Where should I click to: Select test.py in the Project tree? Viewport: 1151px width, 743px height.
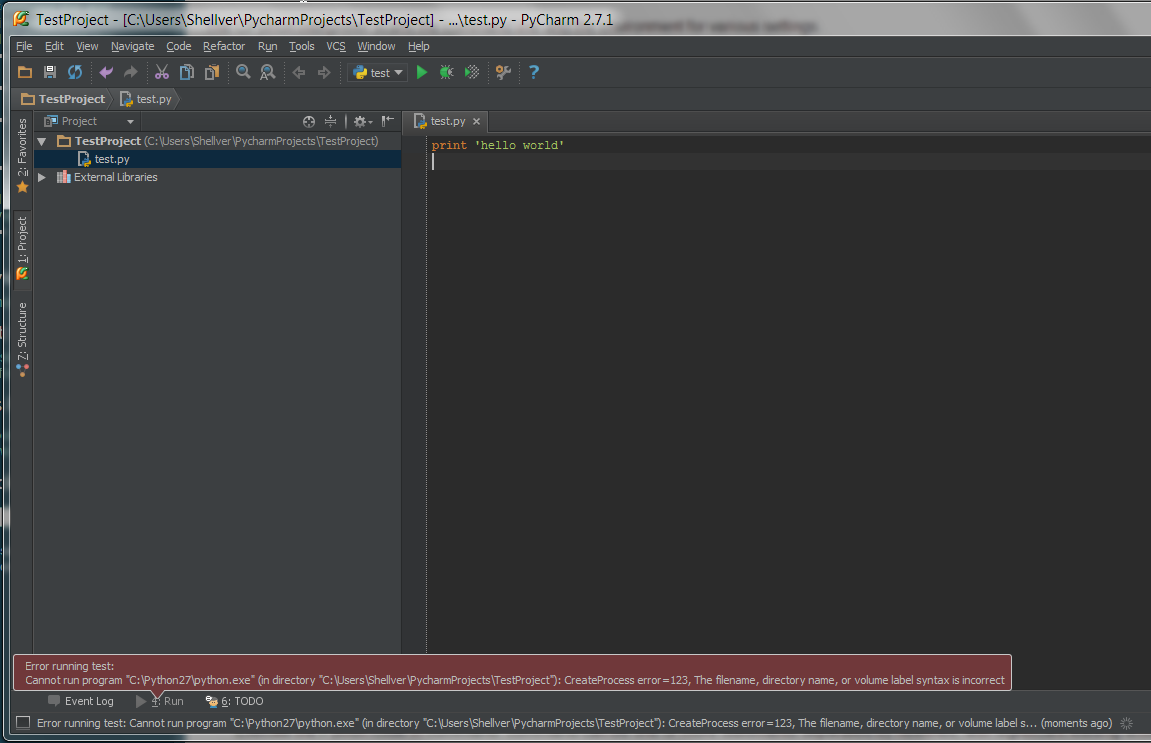[112, 158]
